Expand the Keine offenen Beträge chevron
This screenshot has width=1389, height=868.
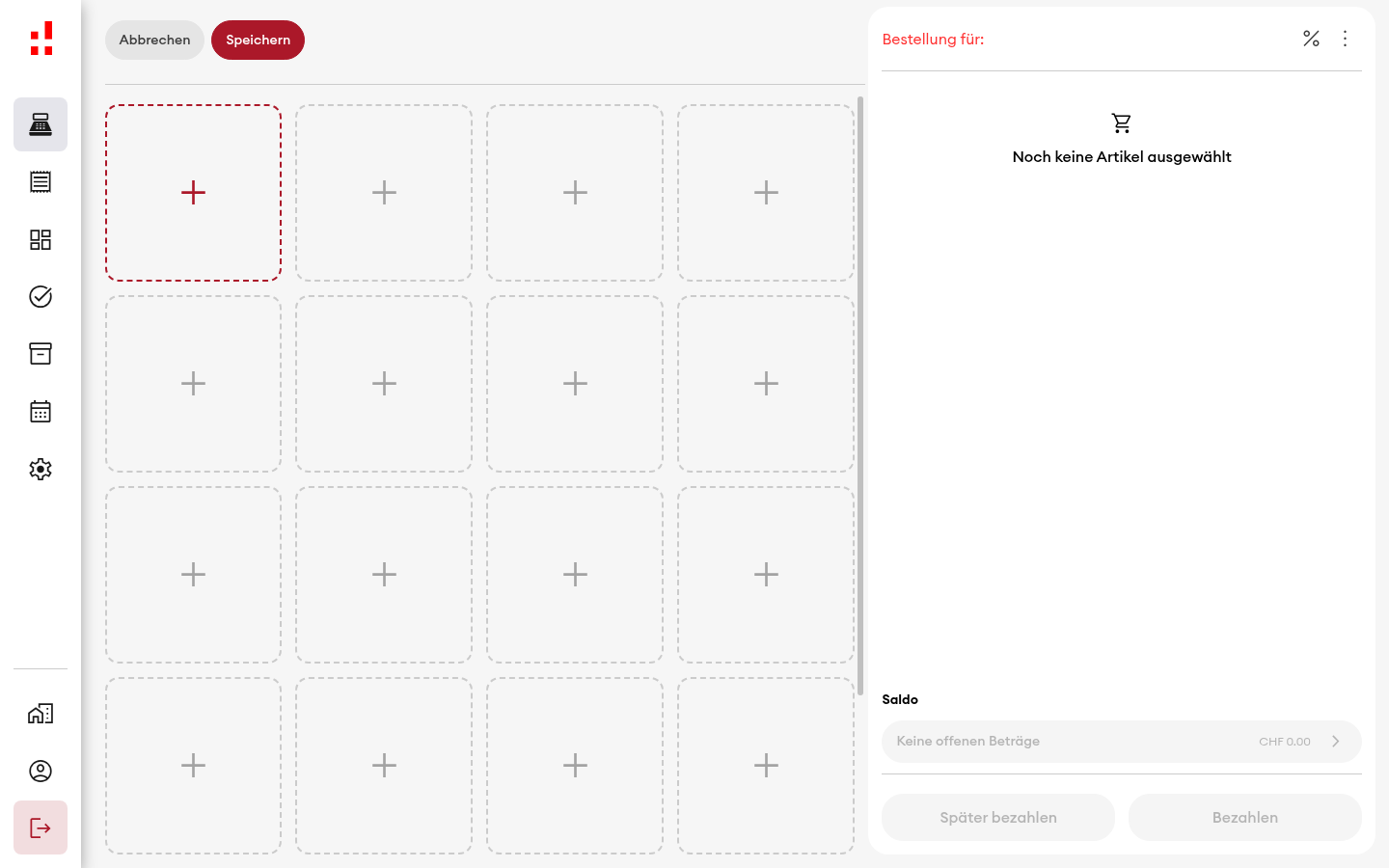click(x=1336, y=742)
